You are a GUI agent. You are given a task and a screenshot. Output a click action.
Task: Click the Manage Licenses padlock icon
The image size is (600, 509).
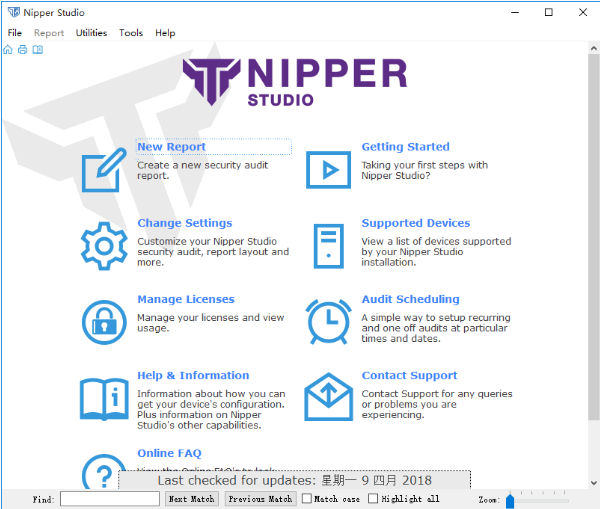104,321
